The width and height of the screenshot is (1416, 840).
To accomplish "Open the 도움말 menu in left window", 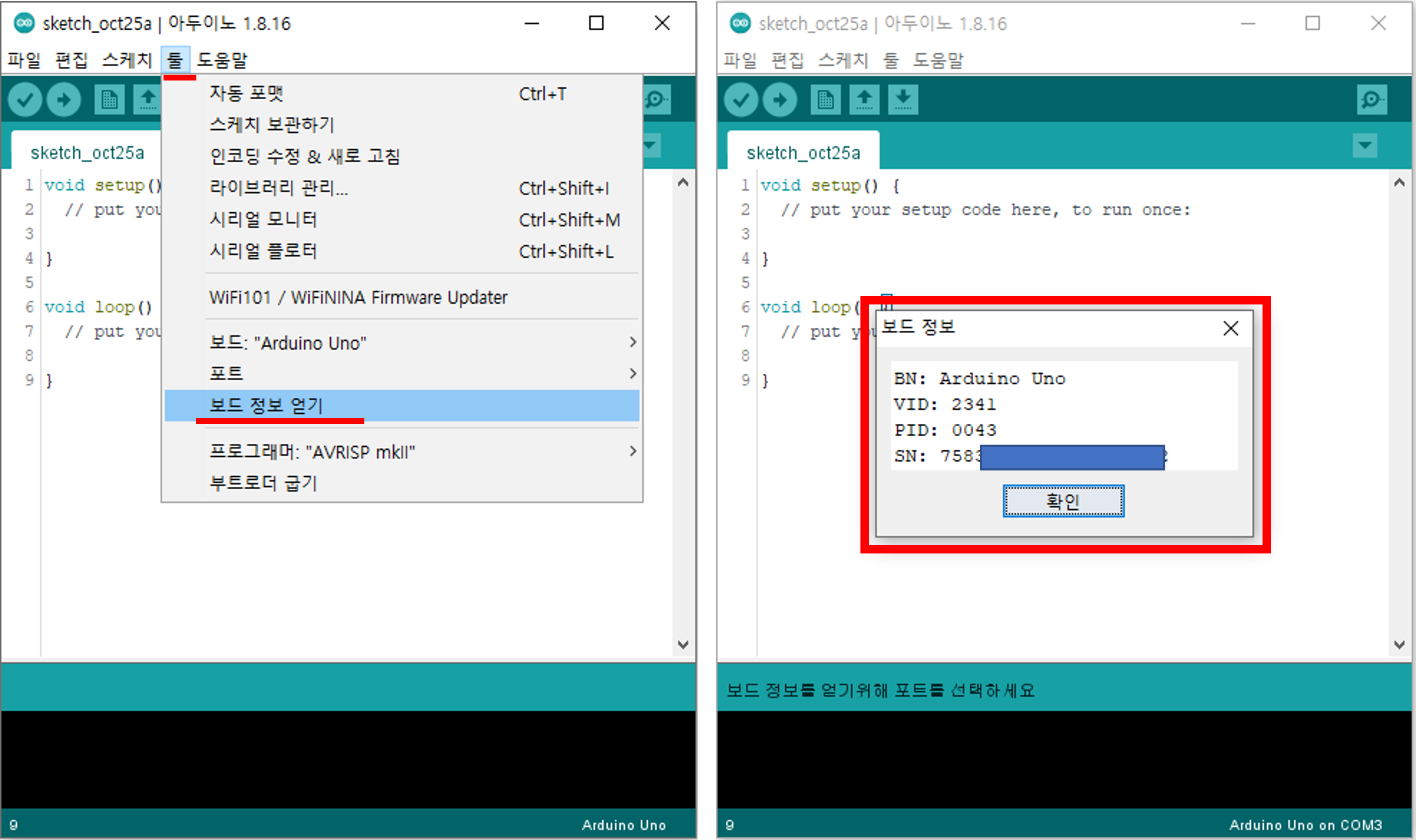I will coord(222,60).
